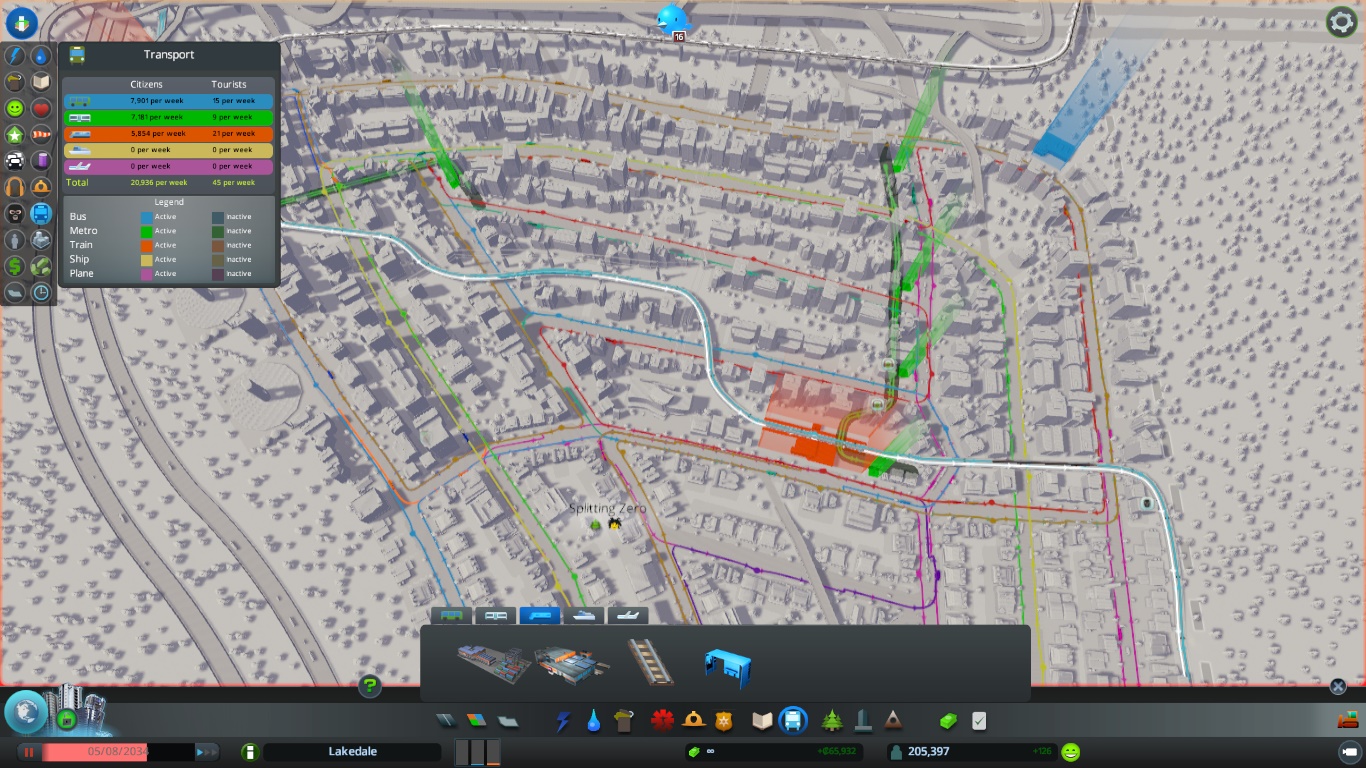
Task: Open the Roads build menu
Action: pyautogui.click(x=445, y=720)
